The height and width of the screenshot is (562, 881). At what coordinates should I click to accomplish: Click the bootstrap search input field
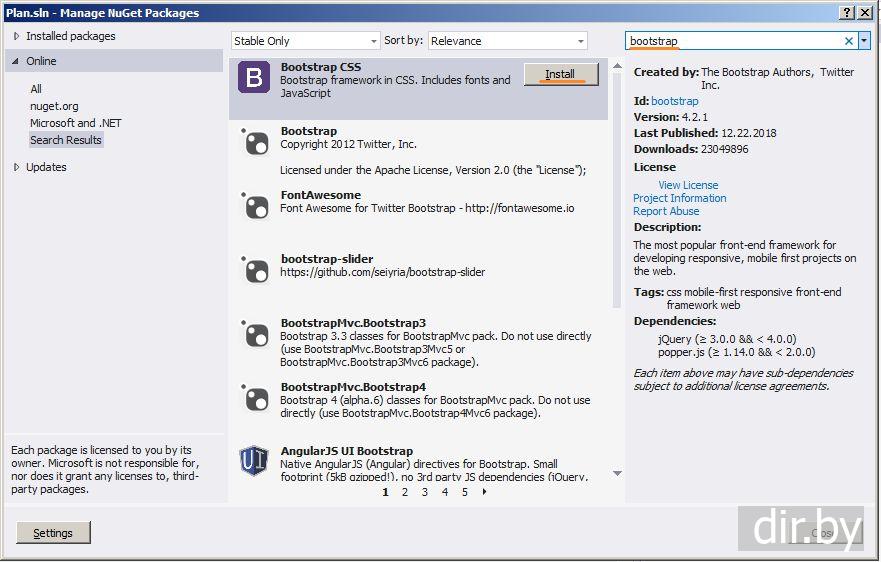click(735, 41)
